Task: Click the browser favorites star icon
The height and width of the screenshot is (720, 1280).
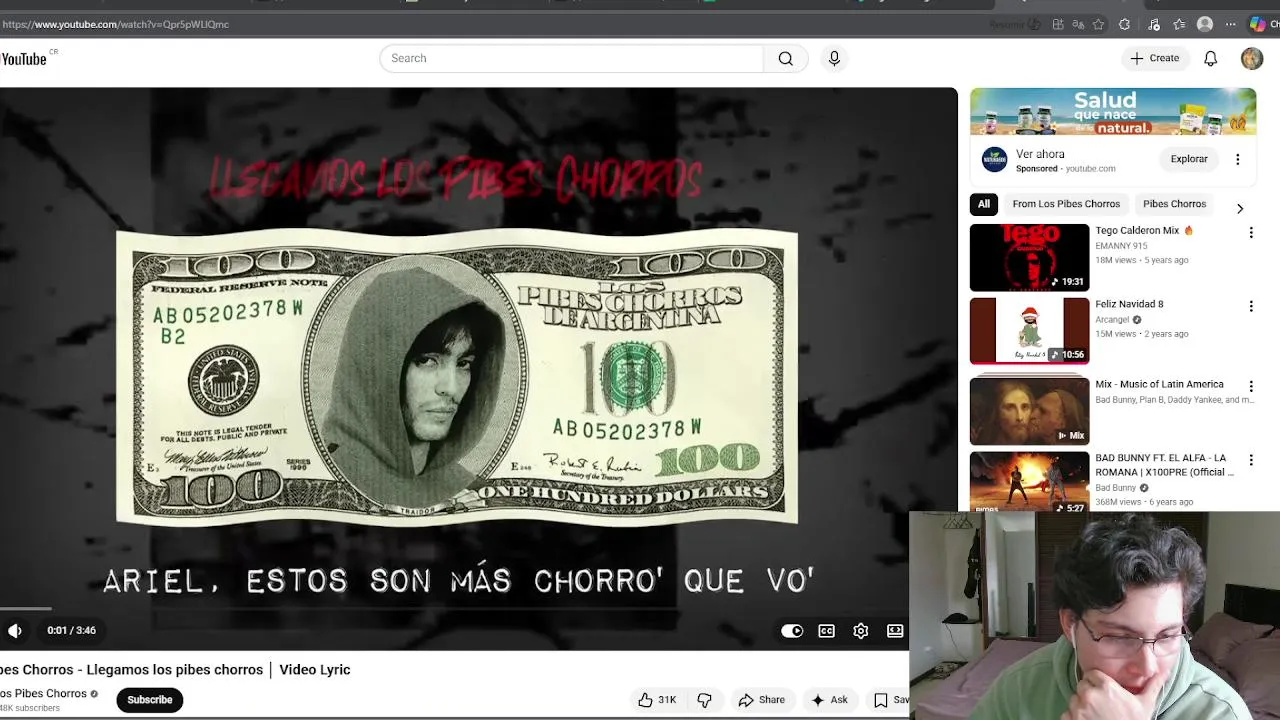Action: pyautogui.click(x=1099, y=24)
